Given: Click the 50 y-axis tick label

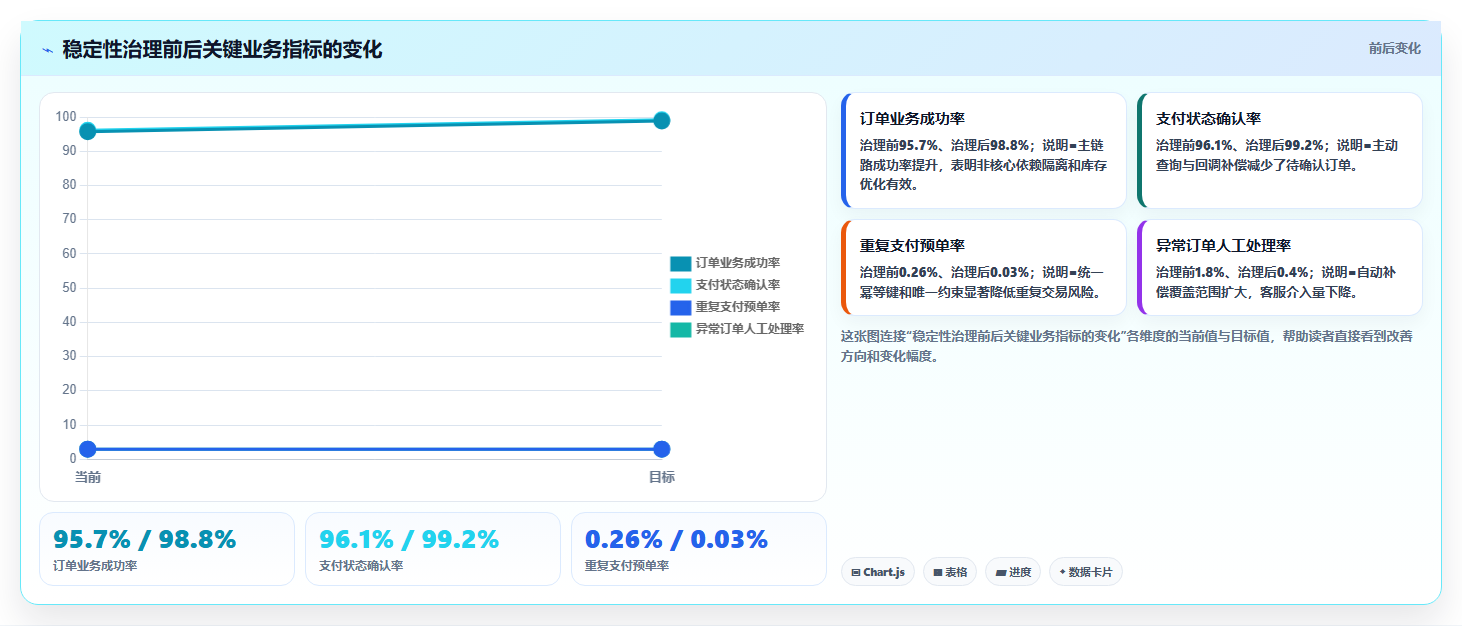Looking at the screenshot, I should [69, 288].
